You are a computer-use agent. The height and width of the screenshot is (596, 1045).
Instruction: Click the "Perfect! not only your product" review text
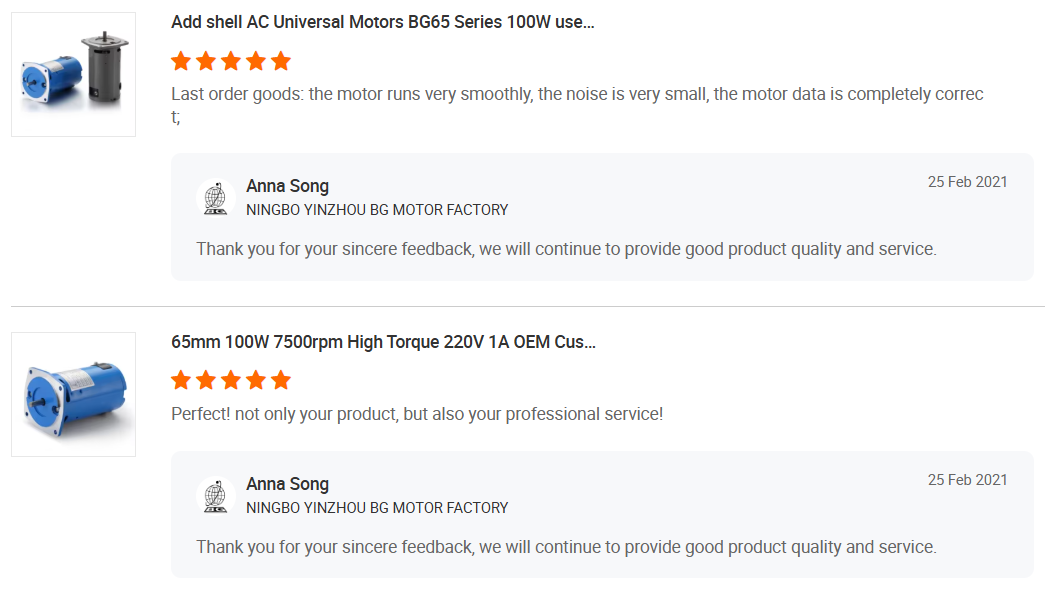click(417, 414)
